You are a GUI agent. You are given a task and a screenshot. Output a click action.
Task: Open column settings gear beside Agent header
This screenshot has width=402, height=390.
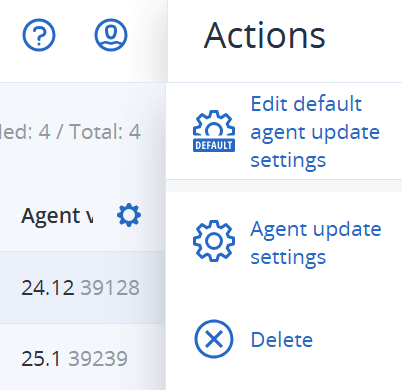pos(129,215)
